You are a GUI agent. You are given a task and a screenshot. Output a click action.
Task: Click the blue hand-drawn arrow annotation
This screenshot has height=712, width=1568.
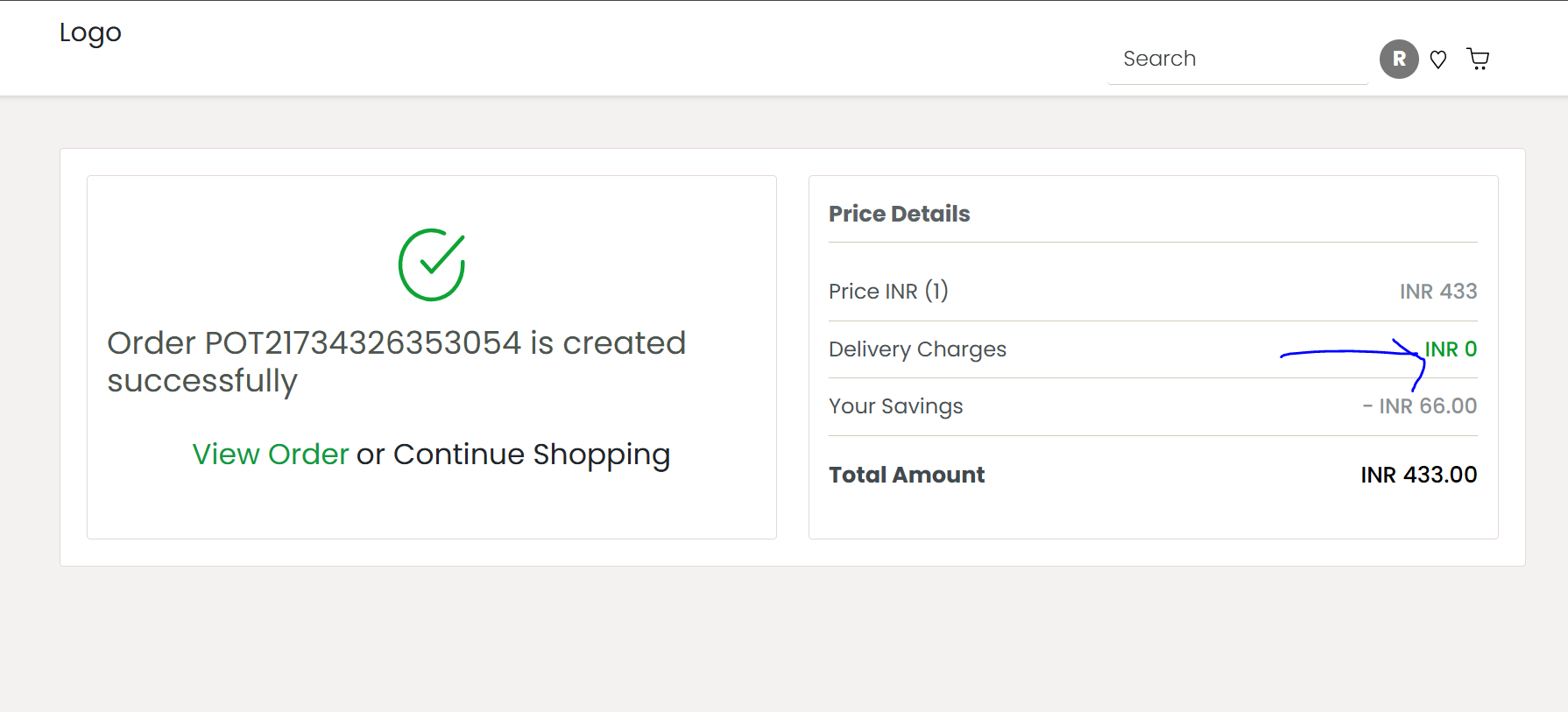click(x=1353, y=363)
